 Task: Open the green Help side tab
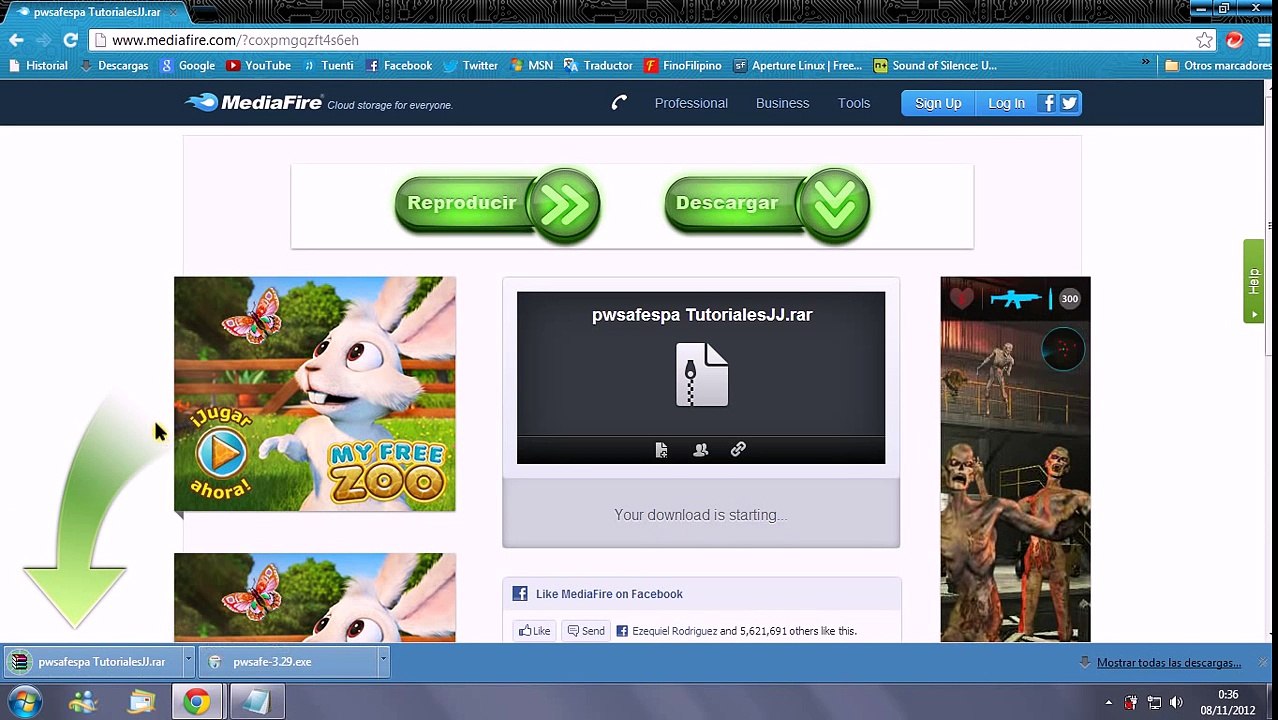pos(1253,281)
